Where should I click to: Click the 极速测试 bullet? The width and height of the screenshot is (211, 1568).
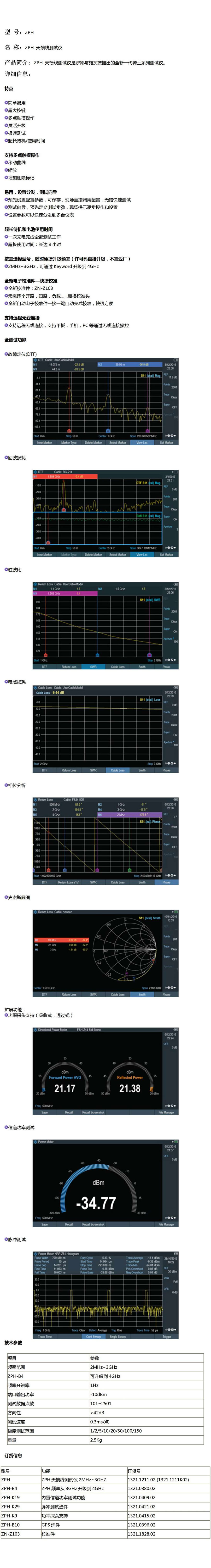point(15,133)
